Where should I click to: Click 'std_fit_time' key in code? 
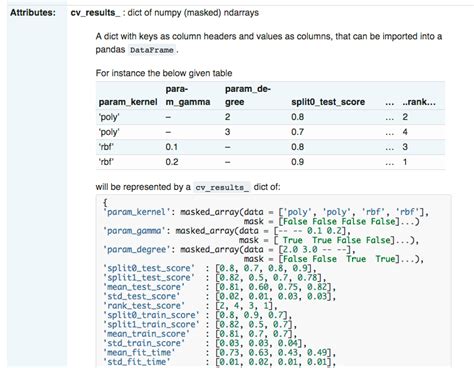tap(137, 362)
